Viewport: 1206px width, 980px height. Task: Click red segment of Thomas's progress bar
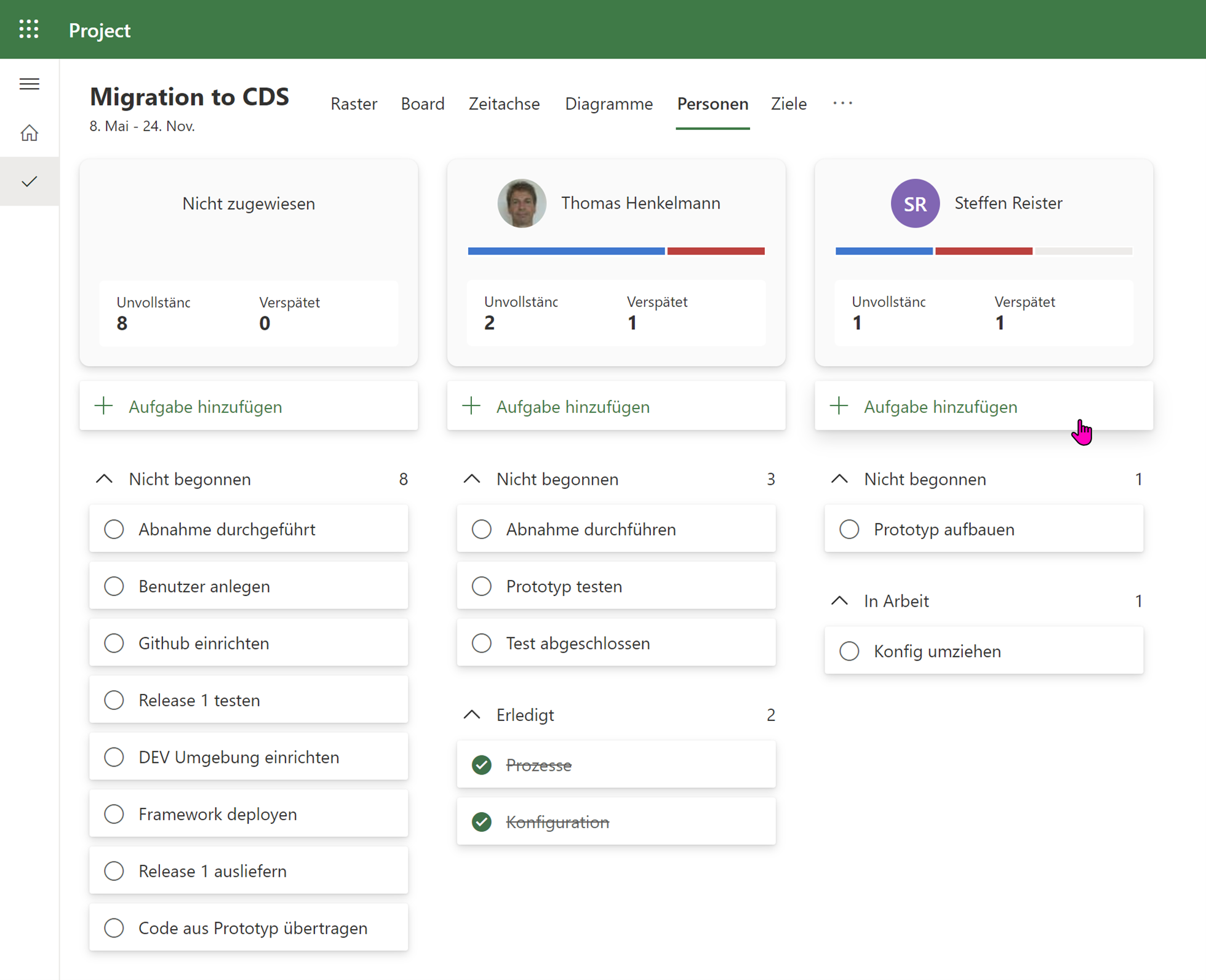716,251
